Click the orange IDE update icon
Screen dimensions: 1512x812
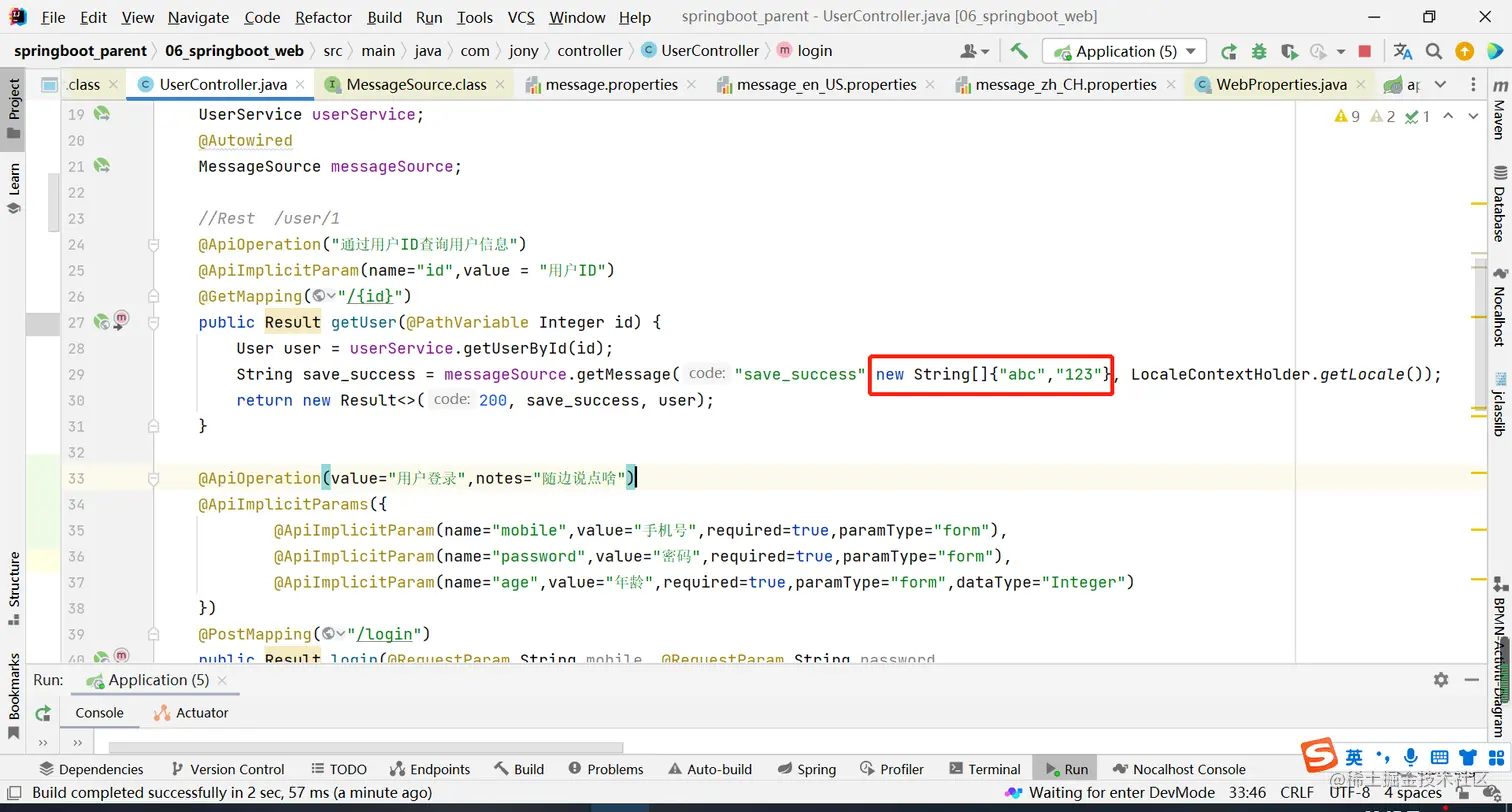[1465, 51]
